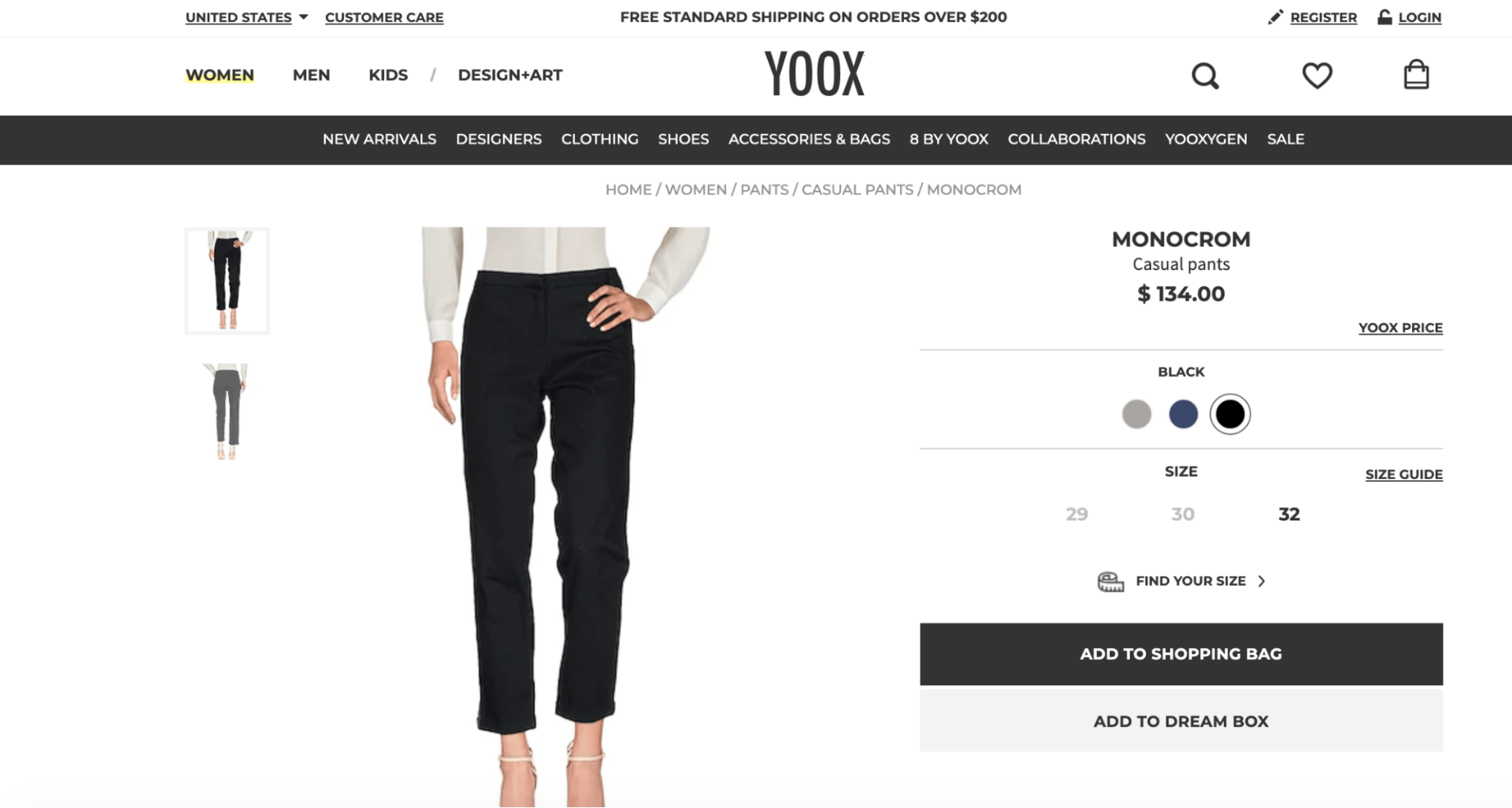
Task: Click the pencil icon beside Register
Action: click(1275, 17)
